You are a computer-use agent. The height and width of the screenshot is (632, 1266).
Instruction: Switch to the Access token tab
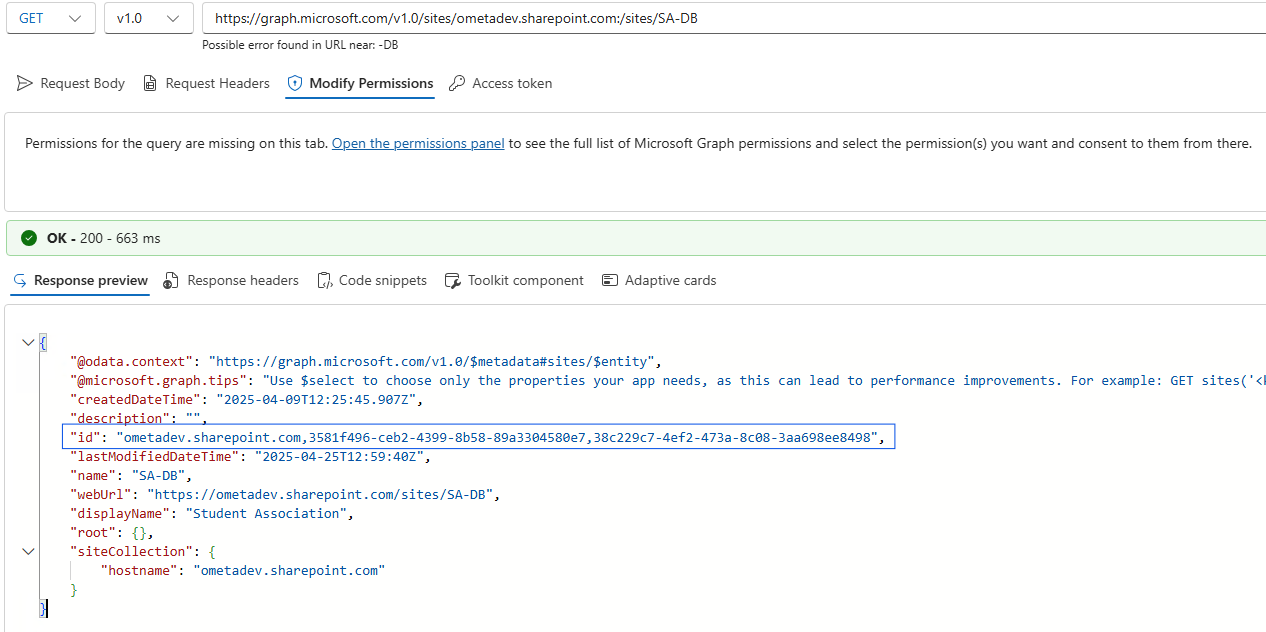512,84
